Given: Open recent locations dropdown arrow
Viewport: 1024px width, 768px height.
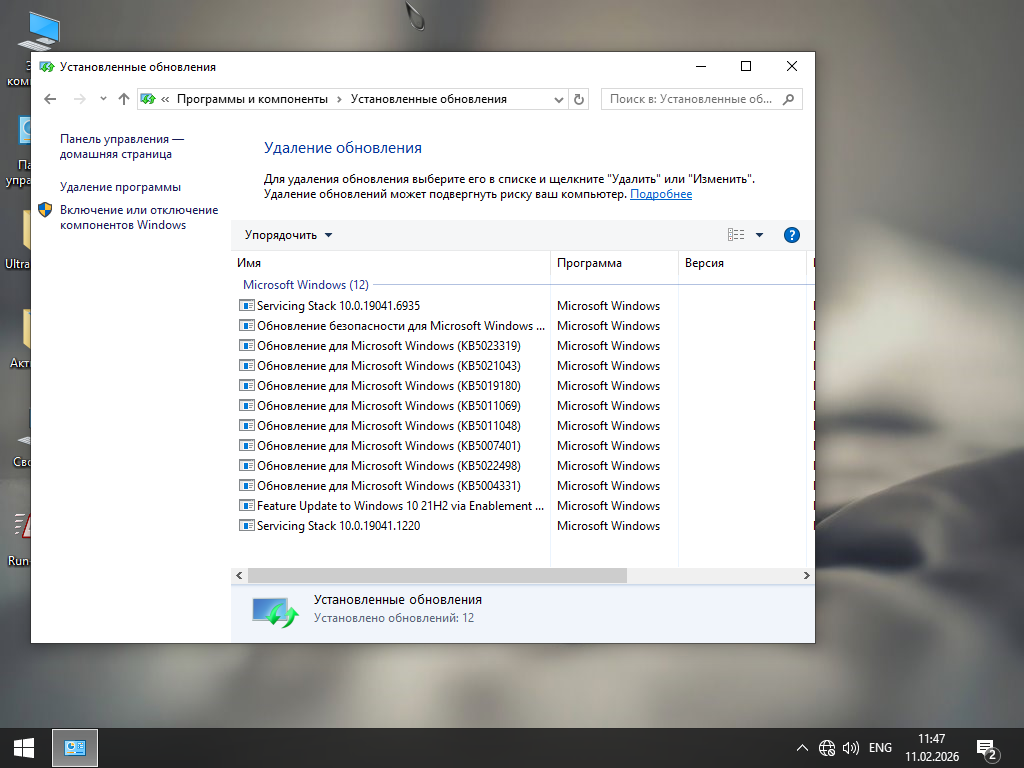Looking at the screenshot, I should [103, 99].
